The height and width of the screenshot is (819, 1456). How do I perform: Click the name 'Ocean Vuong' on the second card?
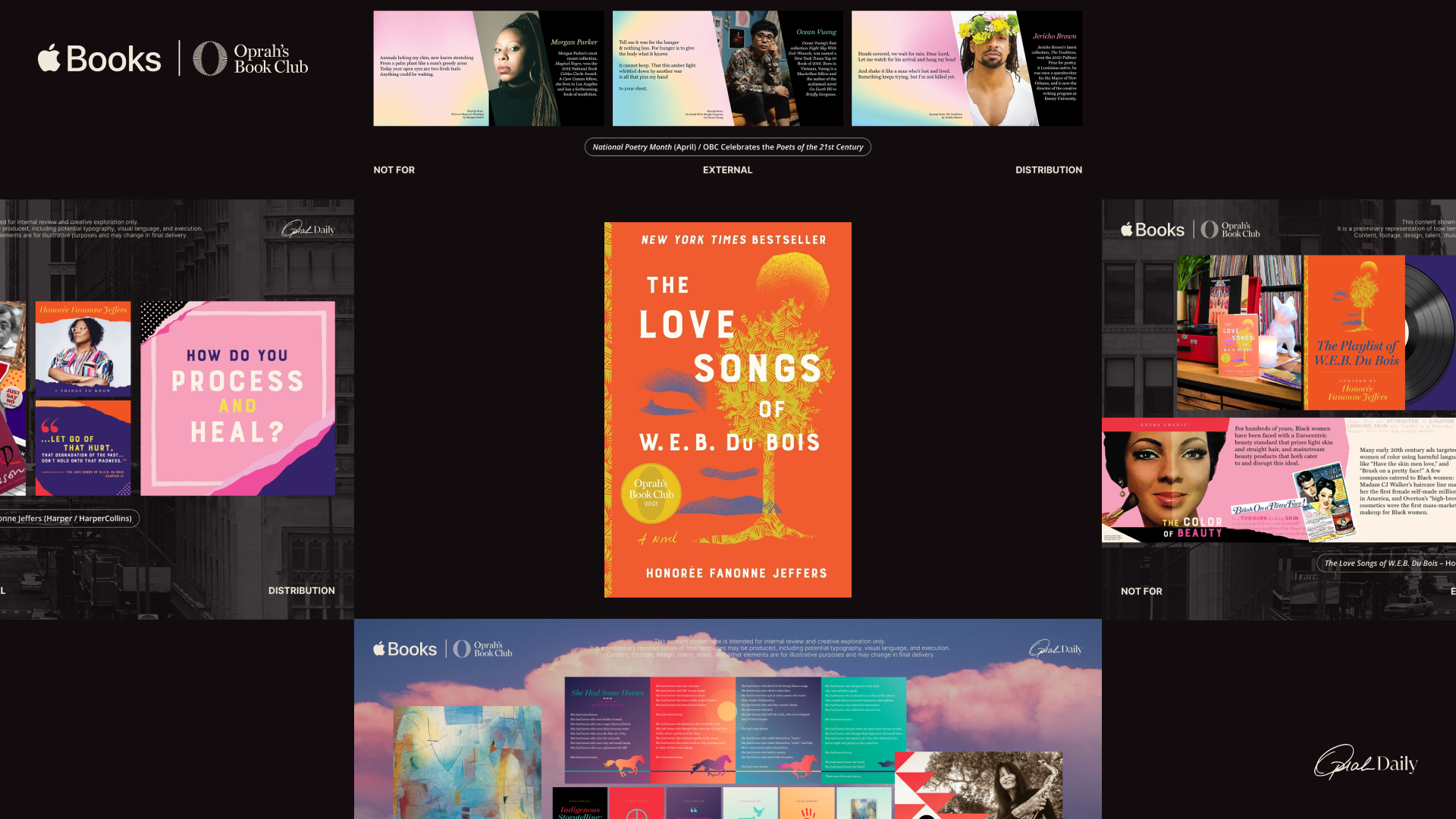pos(817,33)
